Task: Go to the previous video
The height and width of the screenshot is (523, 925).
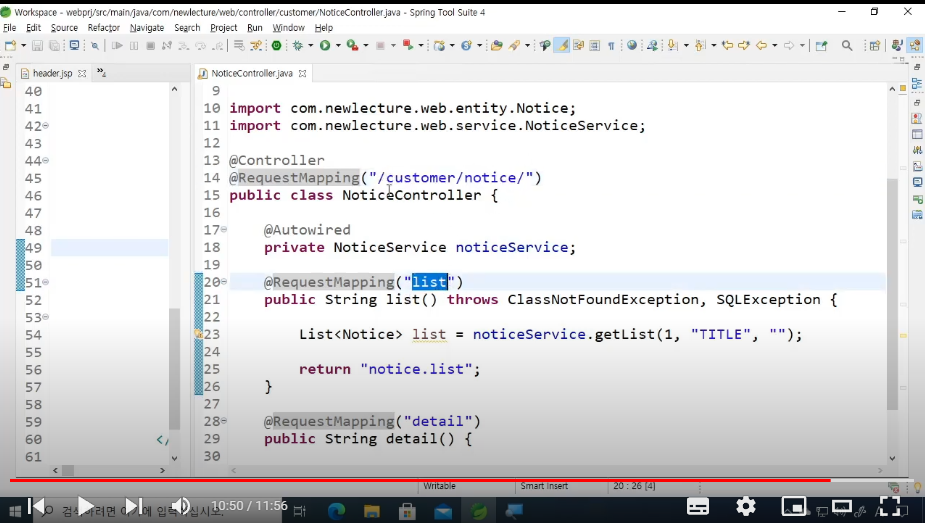Action: [36, 506]
